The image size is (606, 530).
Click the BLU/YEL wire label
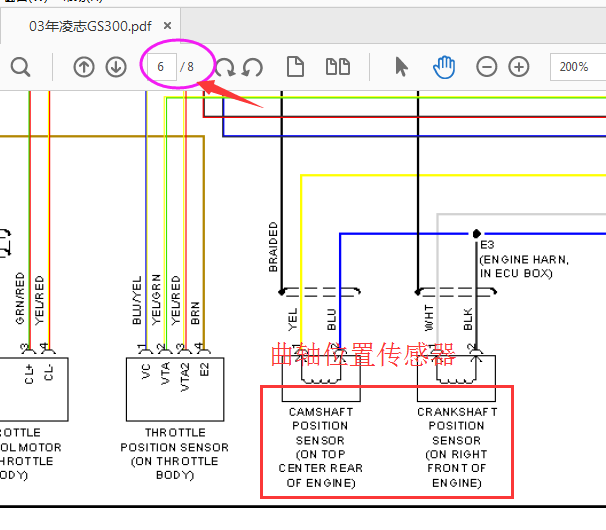[x=137, y=300]
